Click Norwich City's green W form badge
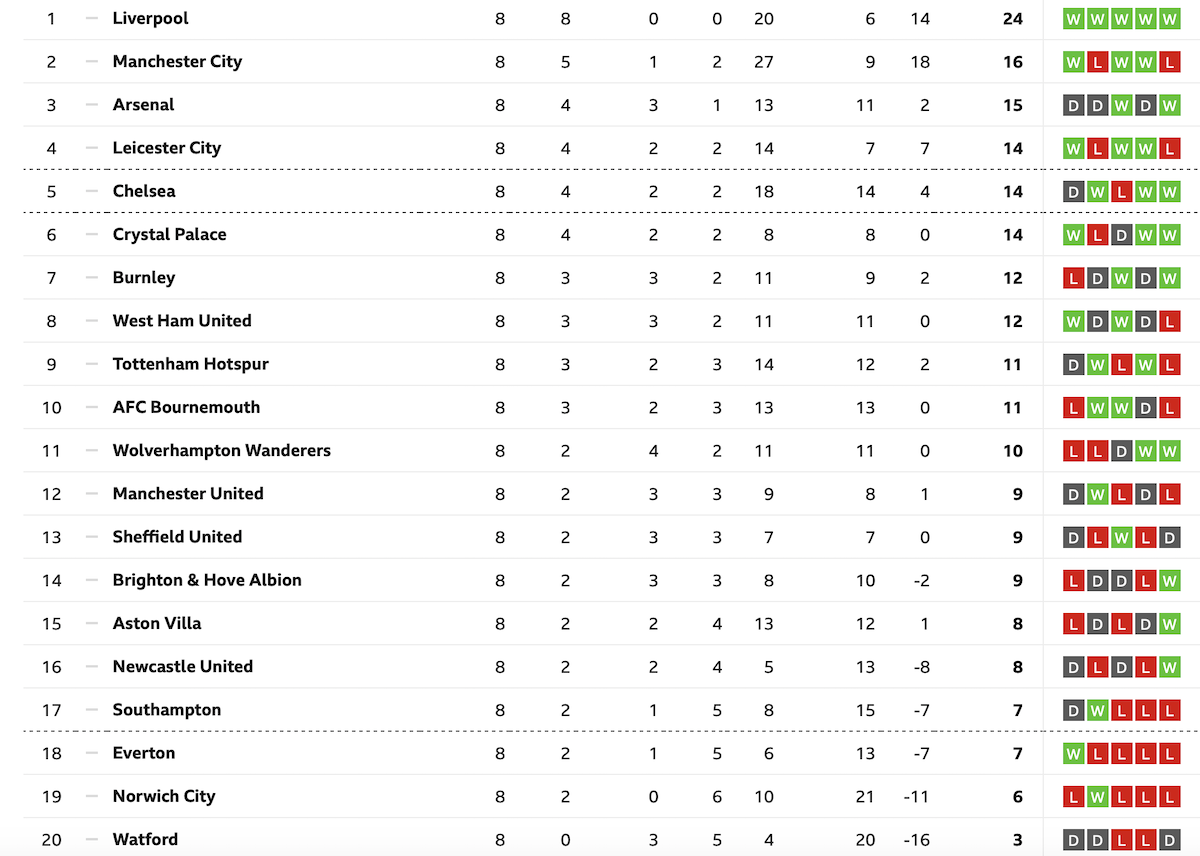 (x=1098, y=796)
